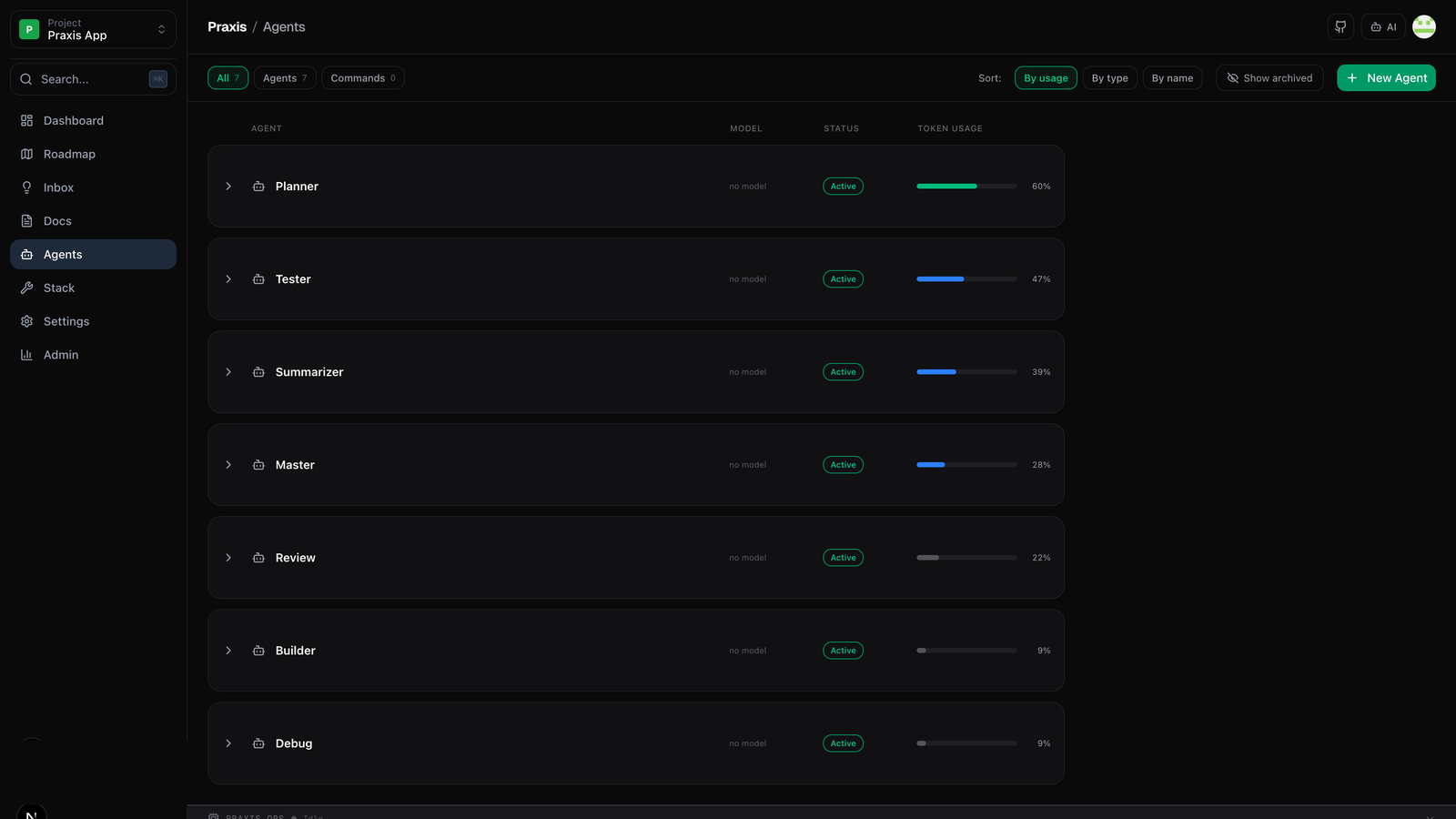The height and width of the screenshot is (819, 1456).
Task: Sort agents By type
Action: pos(1109,78)
